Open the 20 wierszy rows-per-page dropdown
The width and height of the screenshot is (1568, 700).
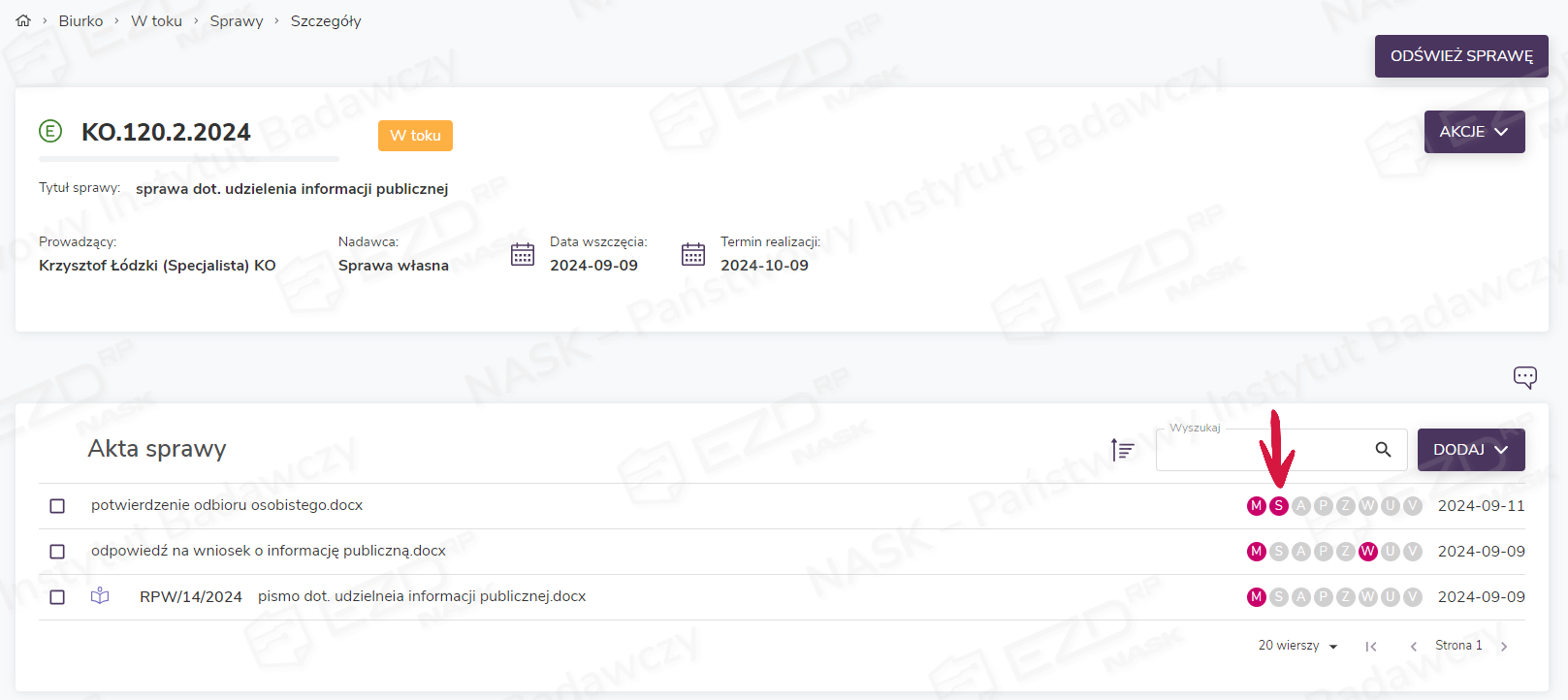pyautogui.click(x=1297, y=646)
